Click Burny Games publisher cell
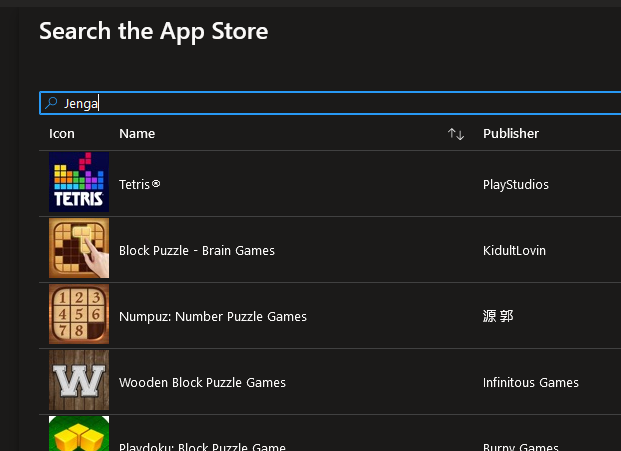The height and width of the screenshot is (451, 621). tap(521, 447)
